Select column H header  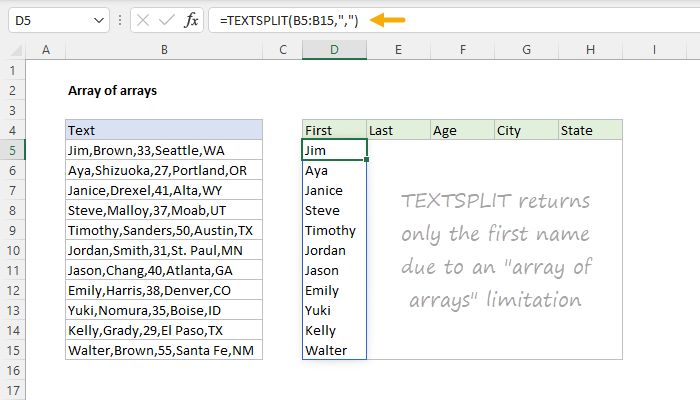(x=589, y=50)
